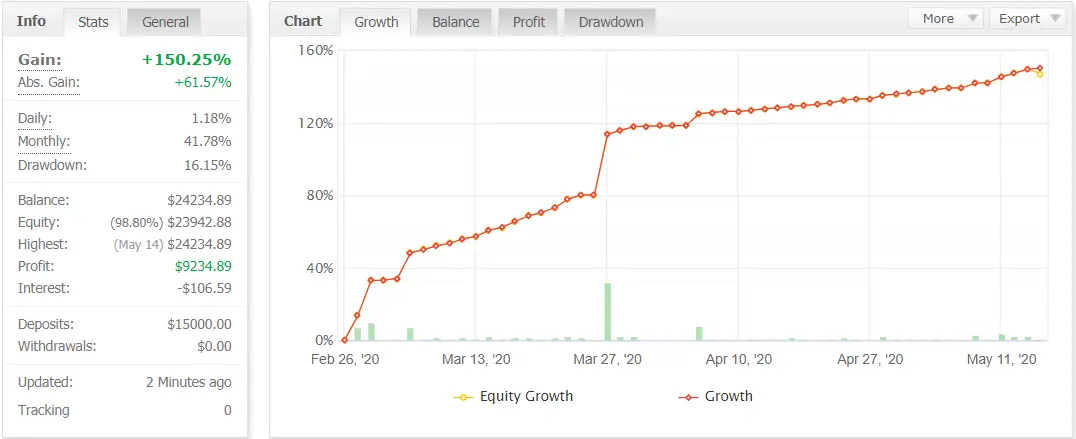Click the May 11, '20 axis label

pyautogui.click(x=1001, y=359)
